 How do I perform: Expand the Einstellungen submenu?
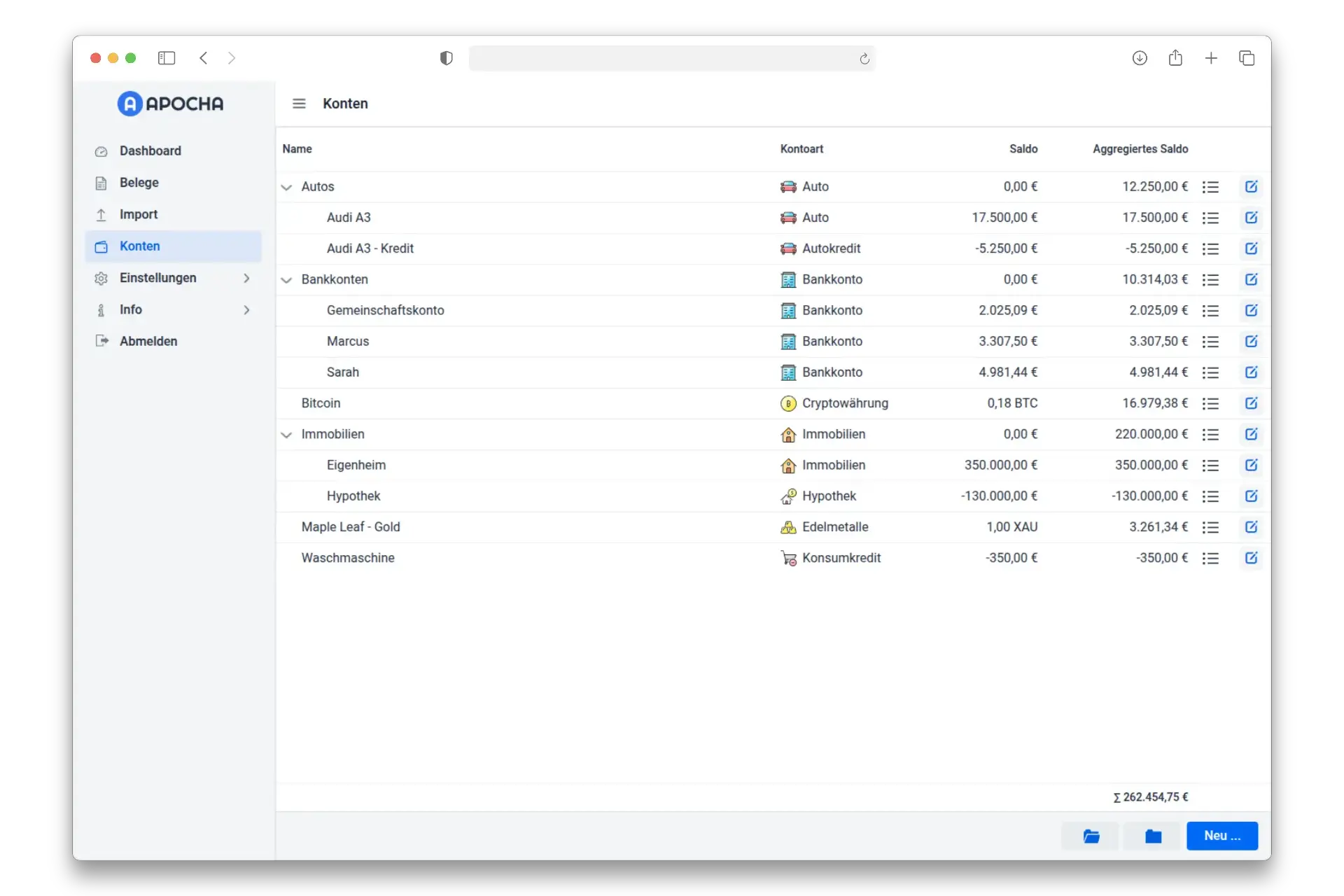click(246, 278)
